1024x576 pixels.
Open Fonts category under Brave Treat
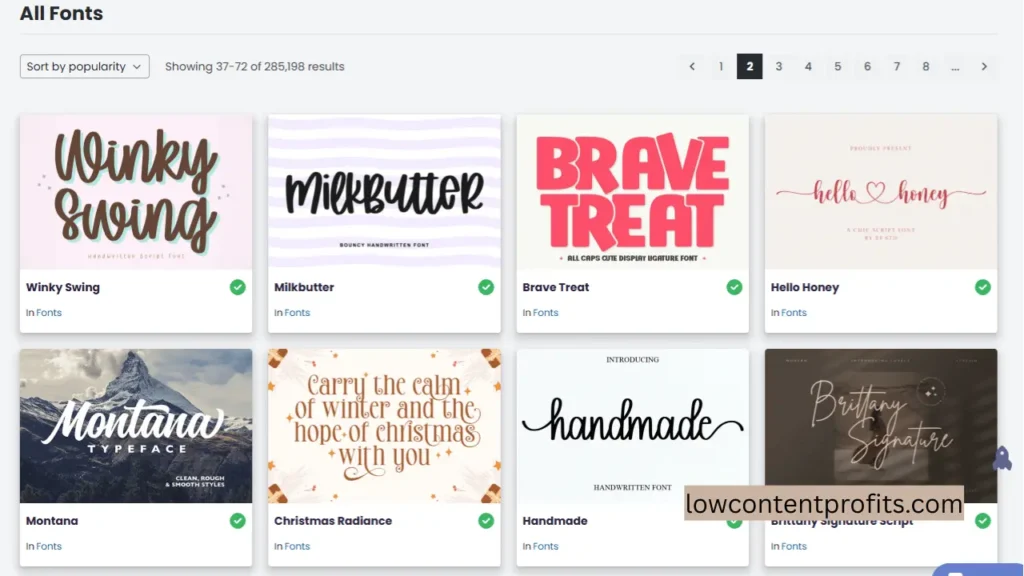[x=545, y=313]
